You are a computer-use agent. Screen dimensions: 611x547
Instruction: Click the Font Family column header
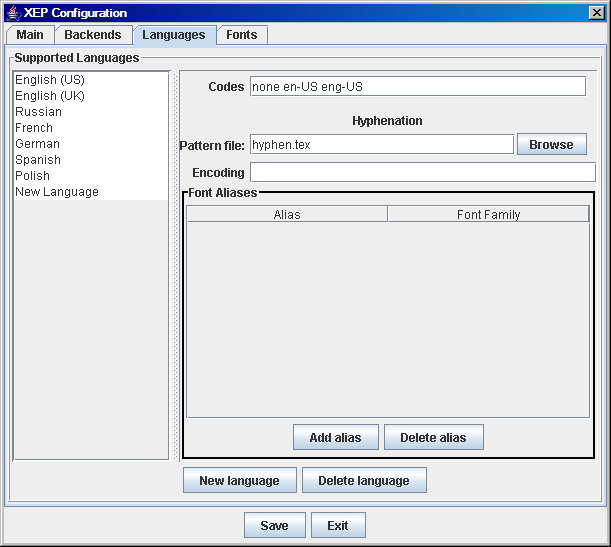488,215
